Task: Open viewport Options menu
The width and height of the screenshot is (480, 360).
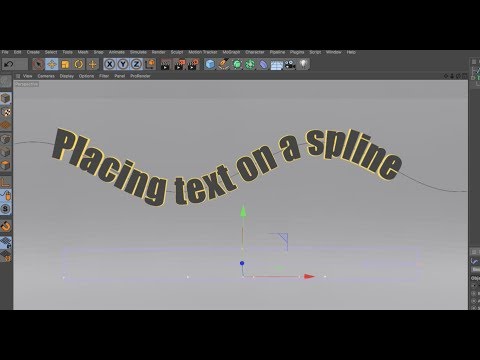Action: click(86, 76)
